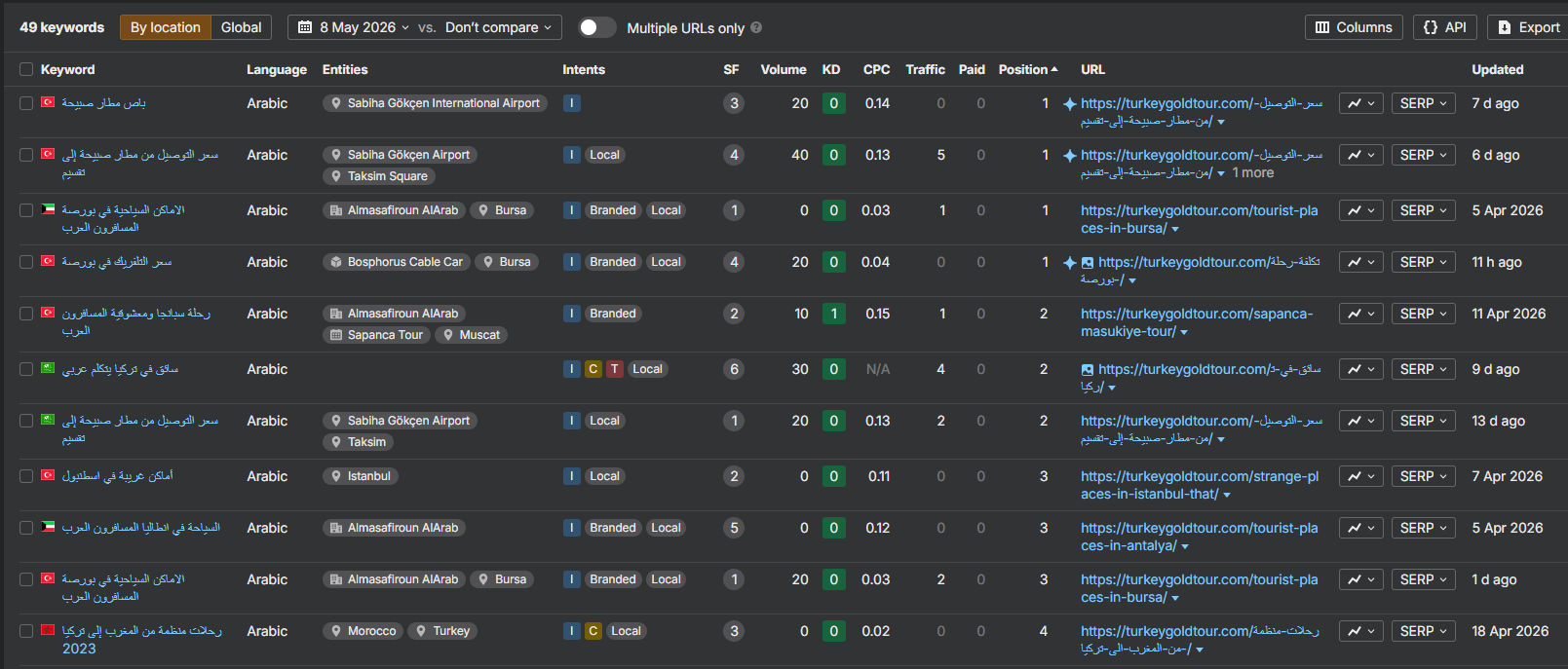This screenshot has width=1568, height=669.
Task: Click the SF badge showing 5
Action: coord(734,528)
